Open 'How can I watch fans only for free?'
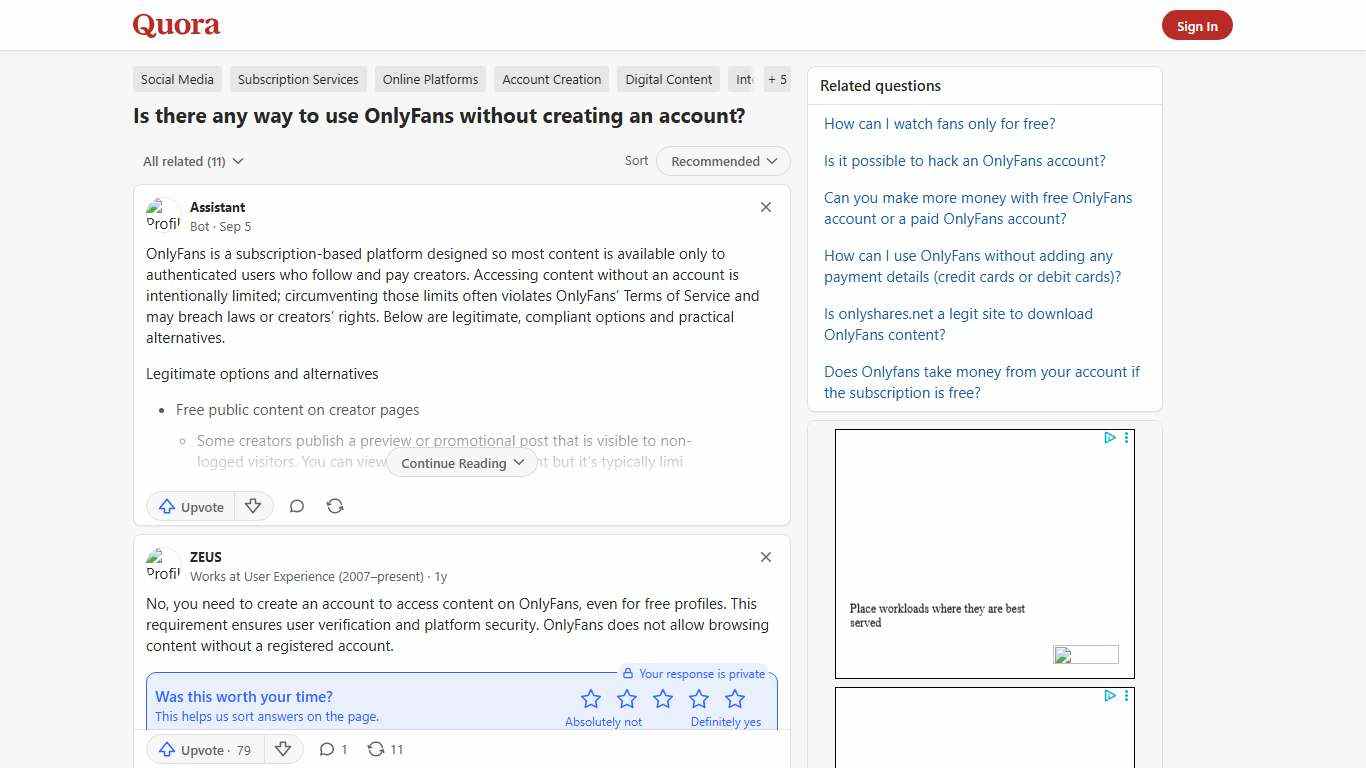Image resolution: width=1366 pixels, height=768 pixels. (939, 123)
